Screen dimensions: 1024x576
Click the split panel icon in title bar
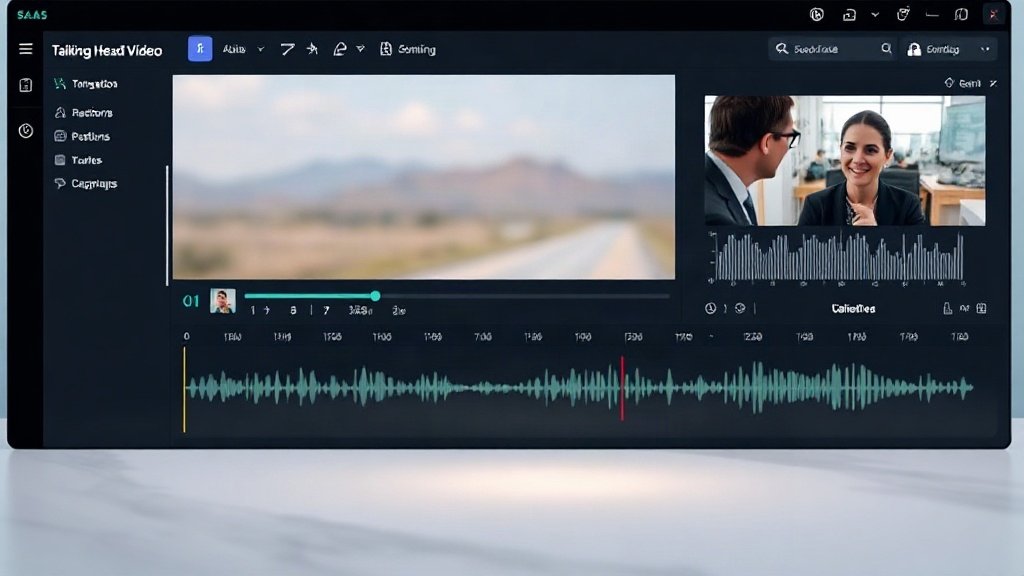point(961,14)
